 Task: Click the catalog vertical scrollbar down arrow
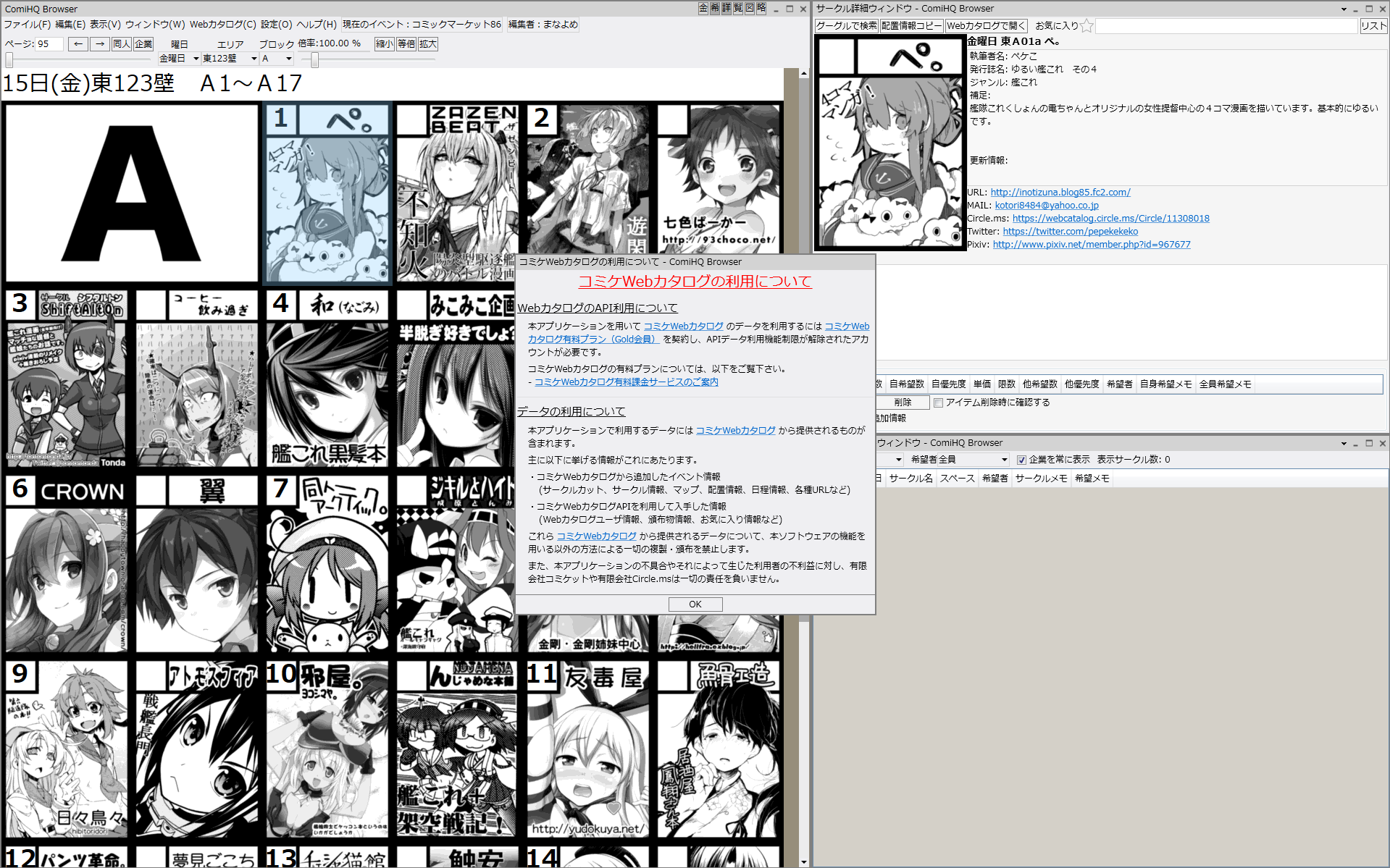804,862
